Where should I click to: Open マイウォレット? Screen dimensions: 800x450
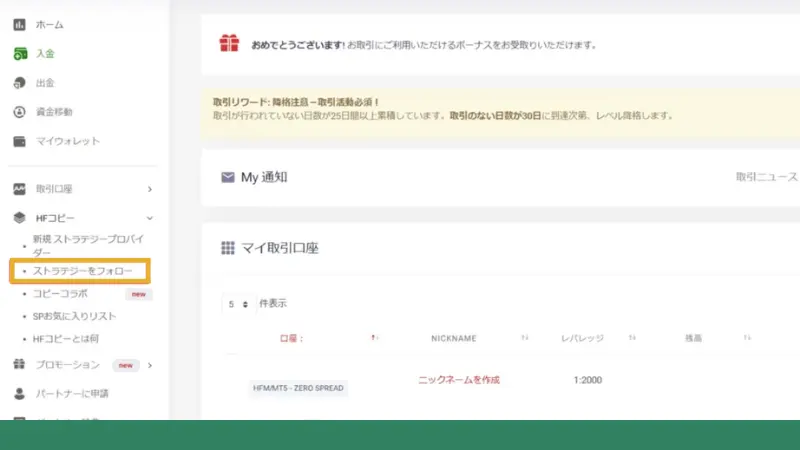click(67, 141)
